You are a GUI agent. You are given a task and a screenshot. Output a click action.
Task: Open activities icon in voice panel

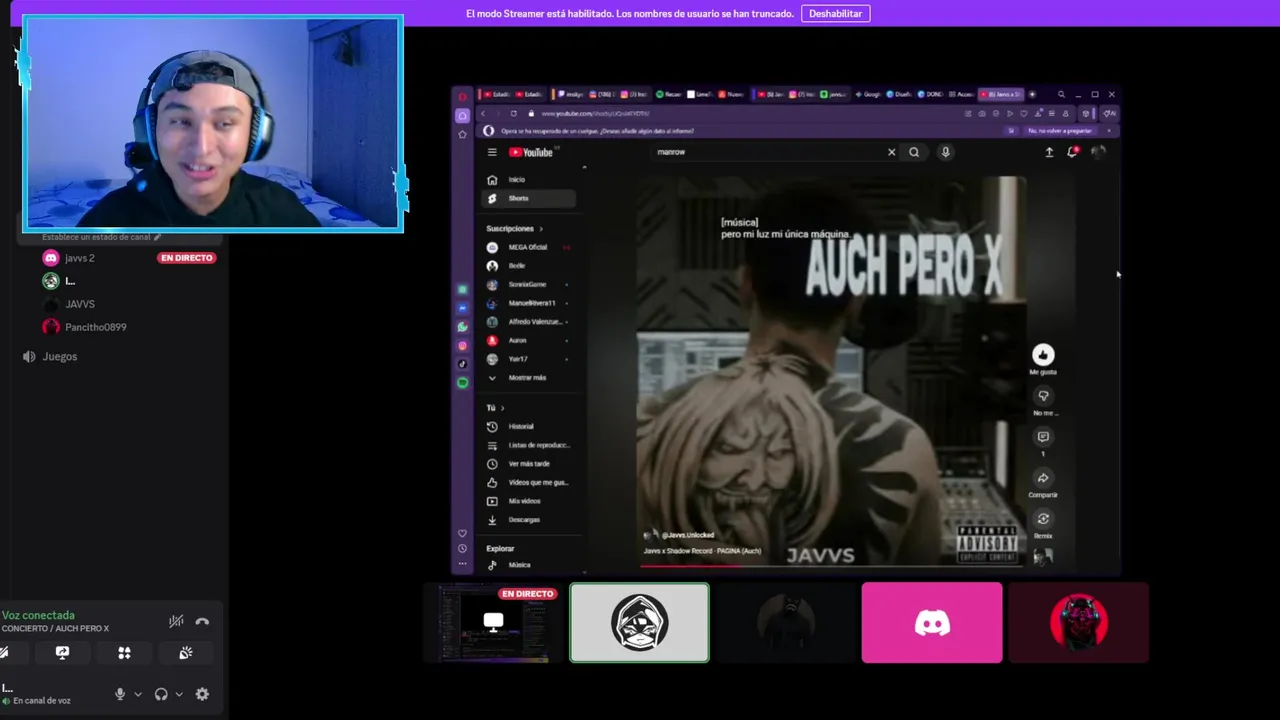pyautogui.click(x=124, y=653)
